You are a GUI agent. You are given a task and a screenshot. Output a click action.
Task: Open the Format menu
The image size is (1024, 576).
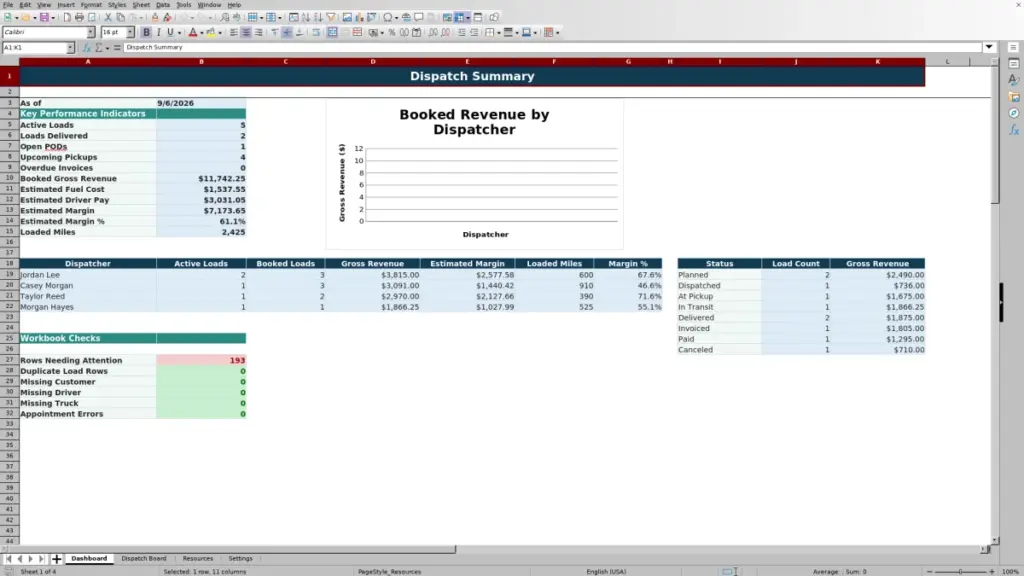pyautogui.click(x=91, y=5)
